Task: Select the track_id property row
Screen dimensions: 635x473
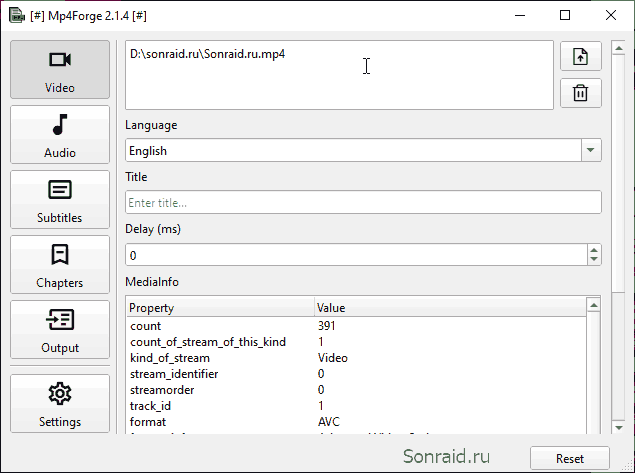Action: (x=356, y=406)
